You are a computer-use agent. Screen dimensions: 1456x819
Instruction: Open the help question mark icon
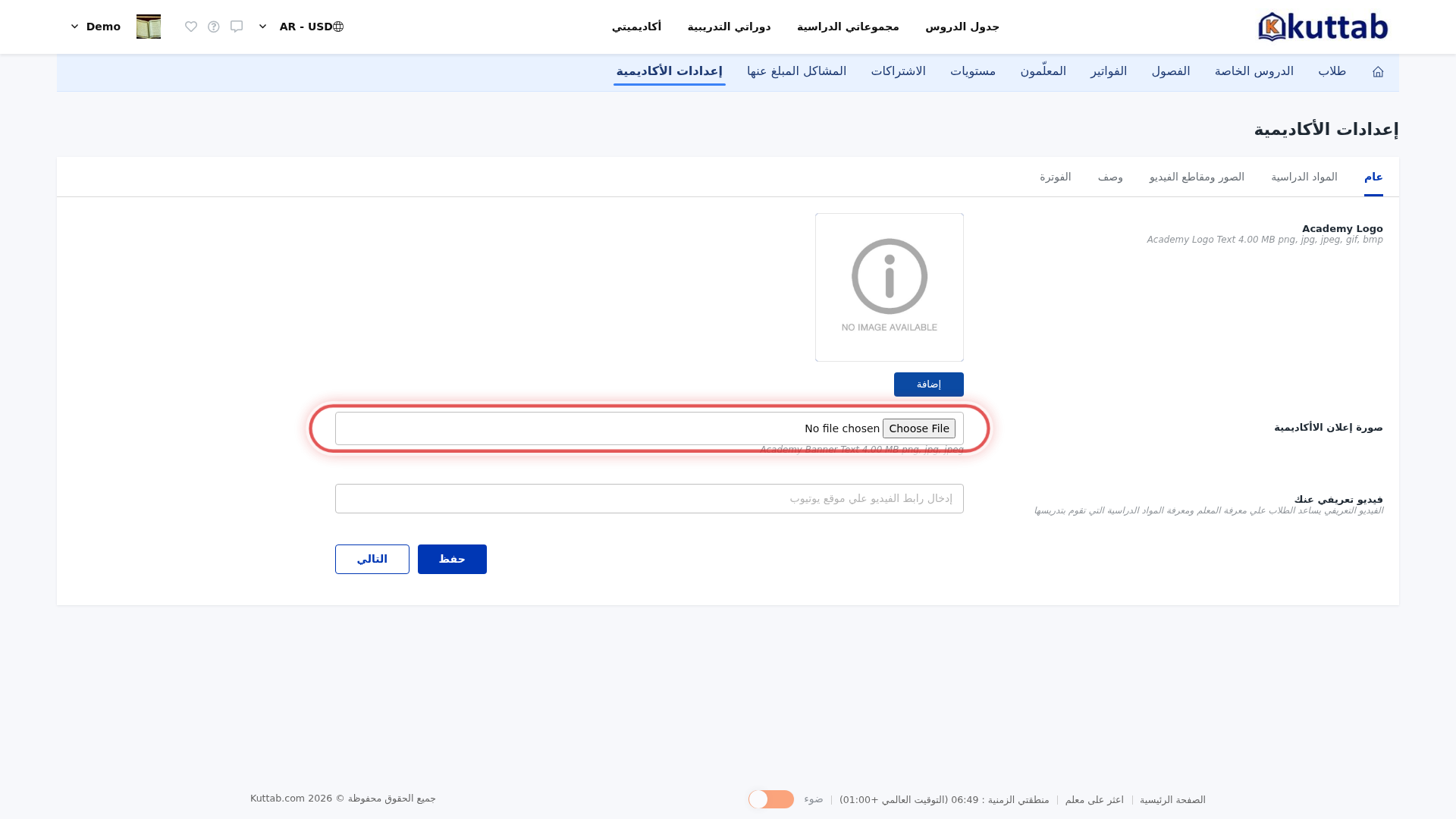click(214, 27)
